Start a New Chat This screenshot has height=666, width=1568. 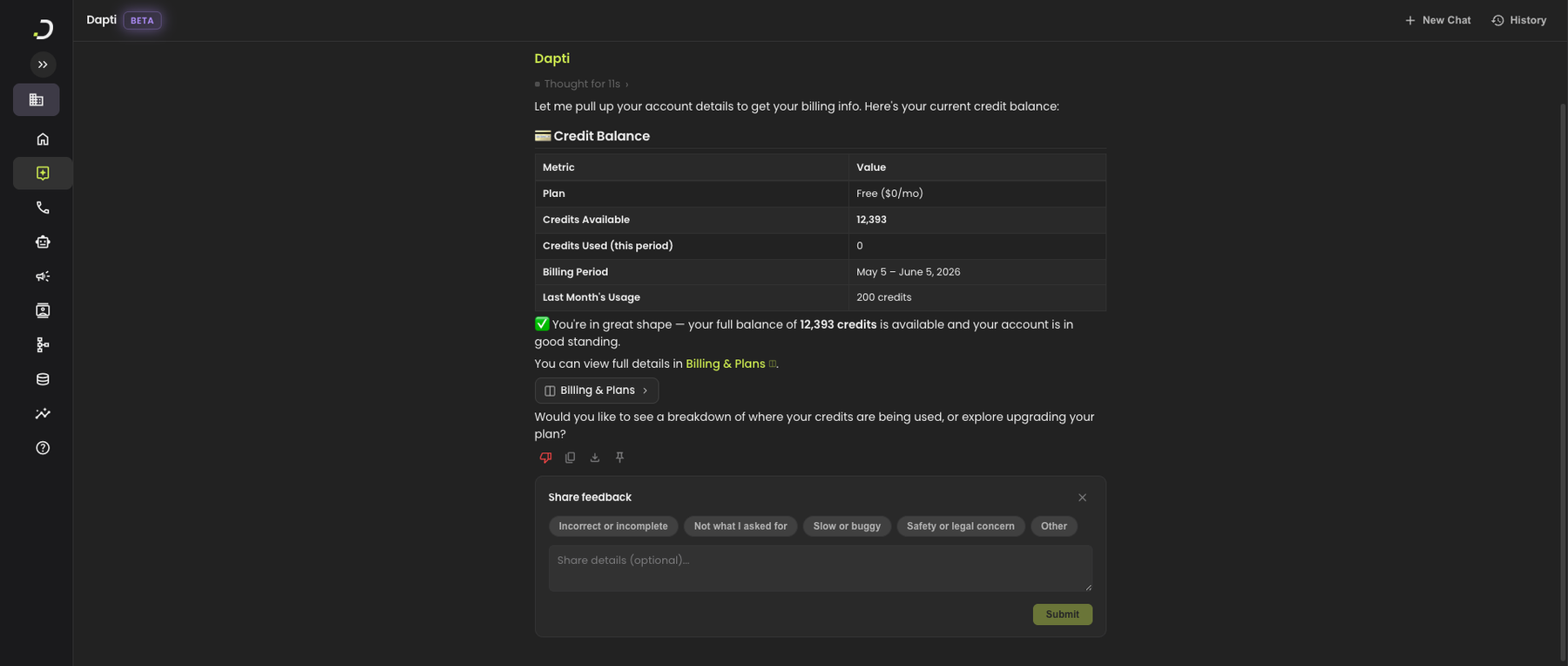click(1437, 20)
